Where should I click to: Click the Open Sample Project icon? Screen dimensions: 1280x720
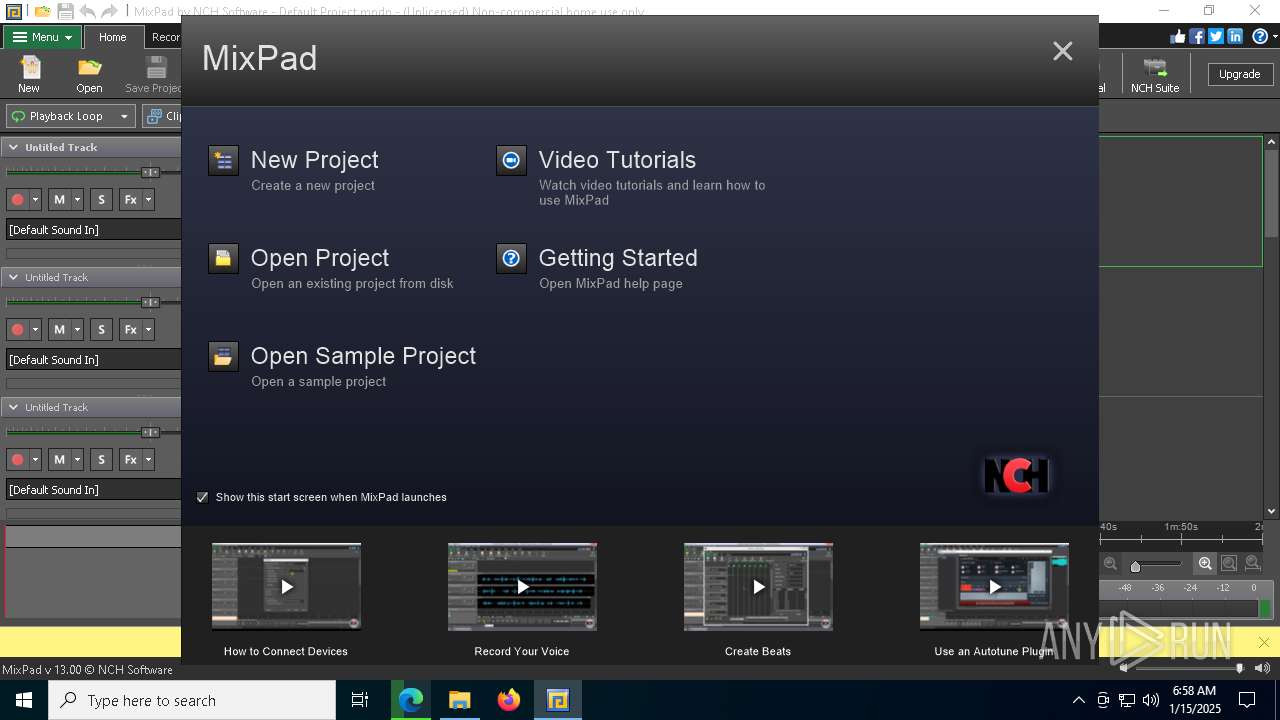(223, 357)
